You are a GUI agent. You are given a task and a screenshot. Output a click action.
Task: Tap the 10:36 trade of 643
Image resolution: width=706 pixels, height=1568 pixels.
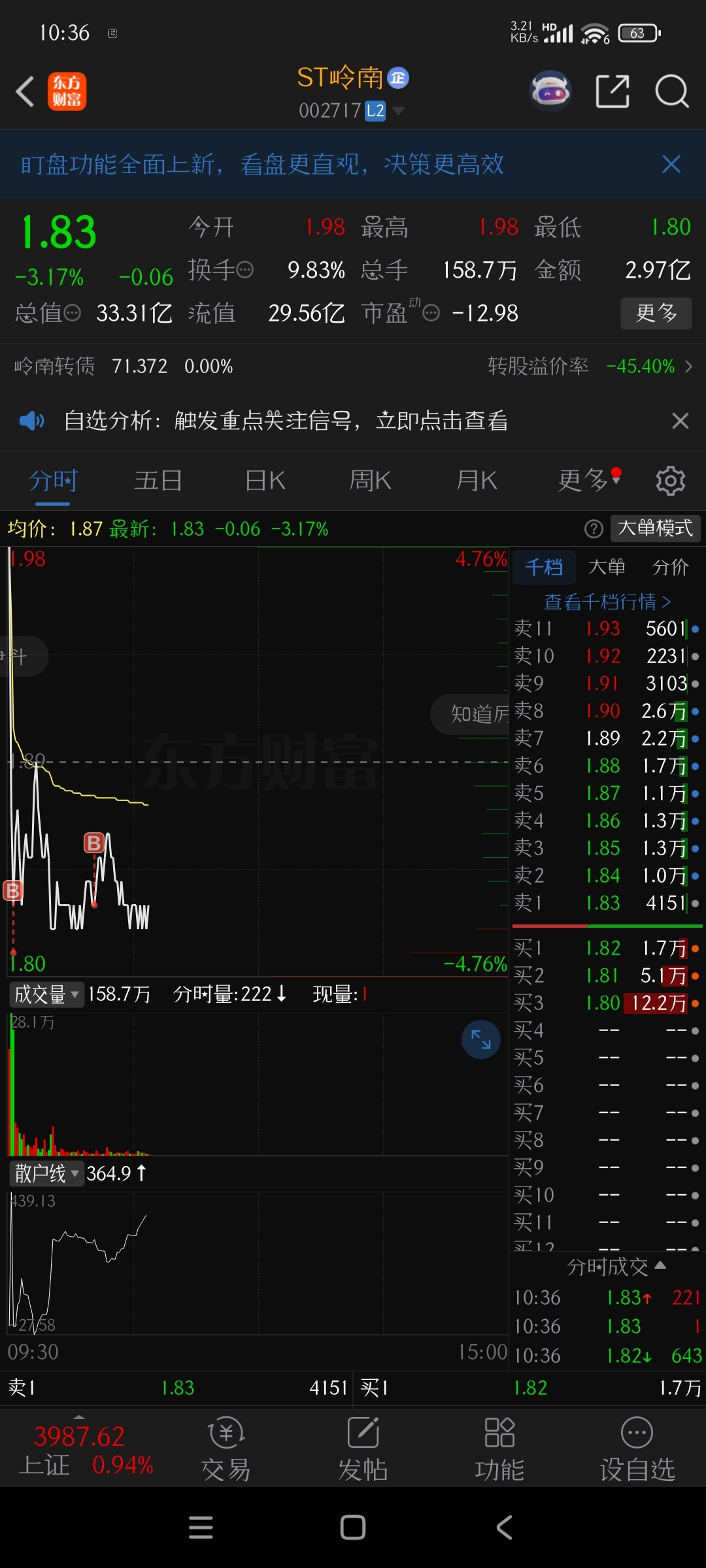[607, 1356]
